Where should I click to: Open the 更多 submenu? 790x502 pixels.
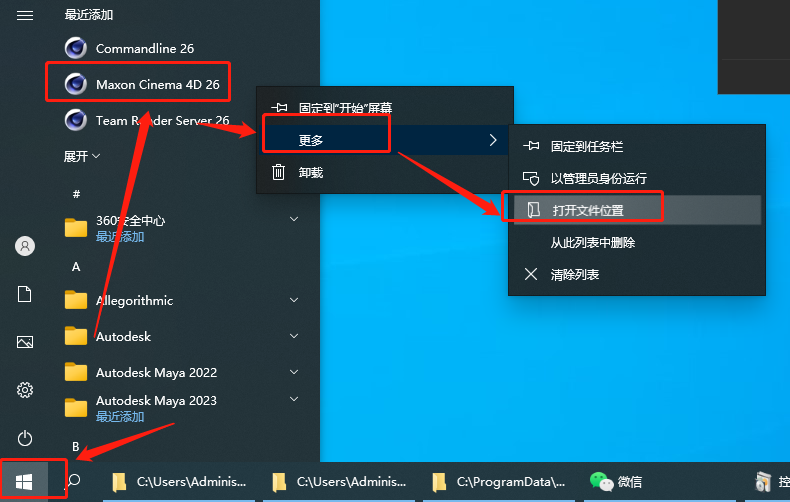[x=384, y=140]
